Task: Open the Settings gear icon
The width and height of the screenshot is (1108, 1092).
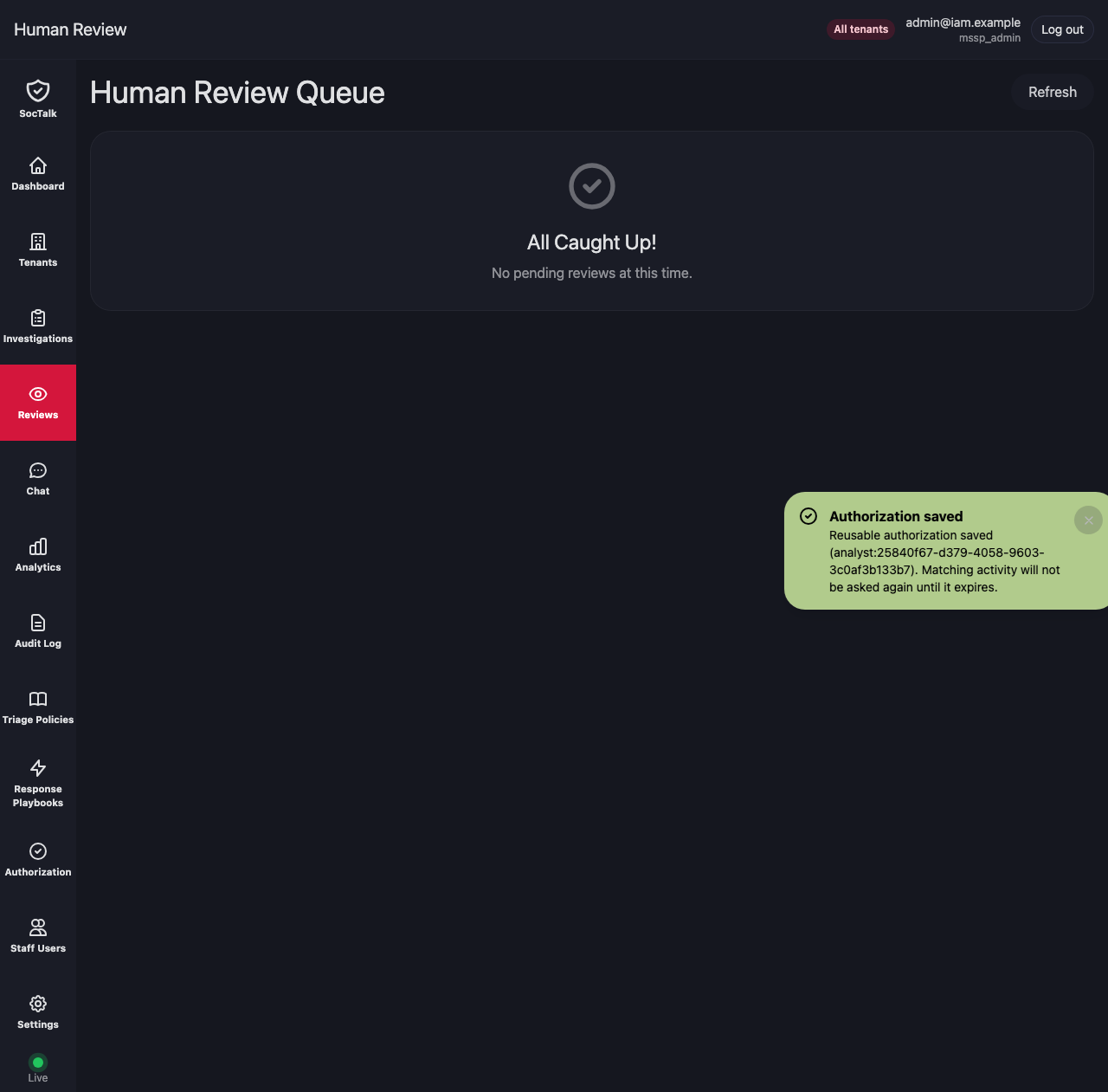Action: pyautogui.click(x=38, y=1004)
